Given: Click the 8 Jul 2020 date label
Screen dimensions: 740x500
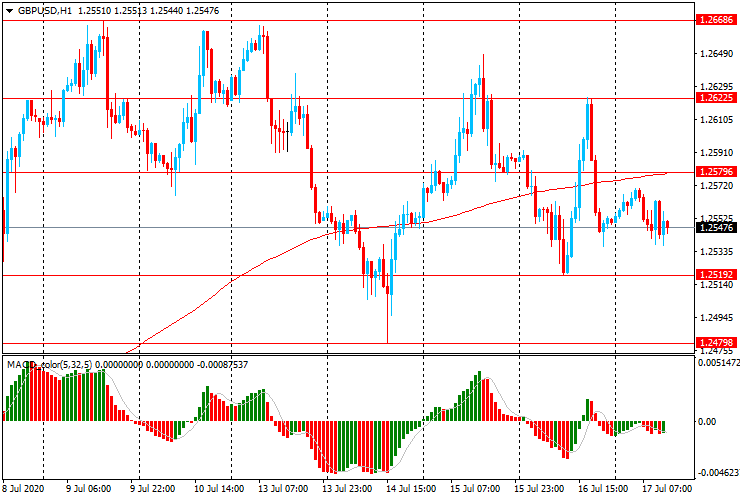Looking at the screenshot, I should [25, 489].
